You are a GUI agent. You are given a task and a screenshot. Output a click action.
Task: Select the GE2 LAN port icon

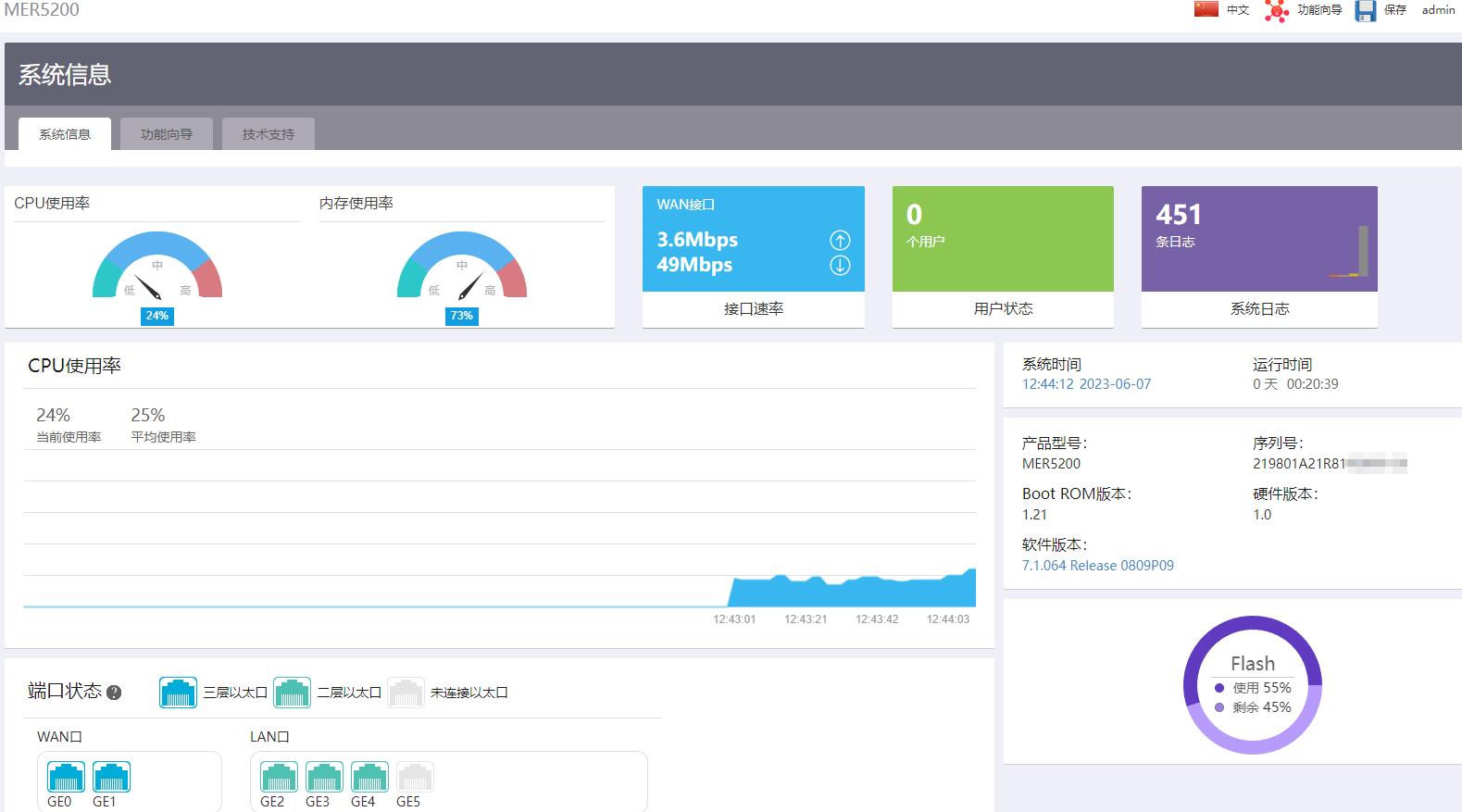279,777
